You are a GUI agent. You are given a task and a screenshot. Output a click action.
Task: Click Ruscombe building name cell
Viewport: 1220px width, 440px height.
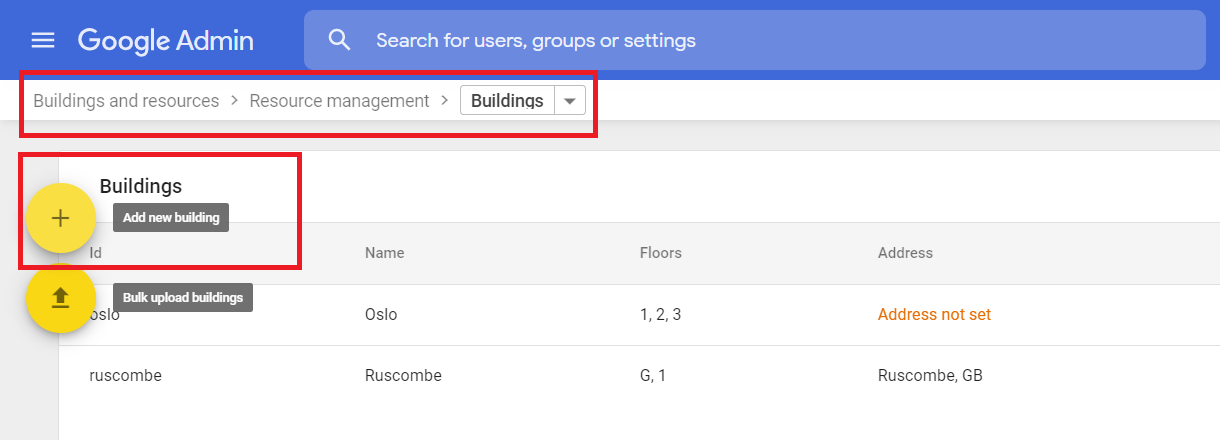pyautogui.click(x=403, y=376)
